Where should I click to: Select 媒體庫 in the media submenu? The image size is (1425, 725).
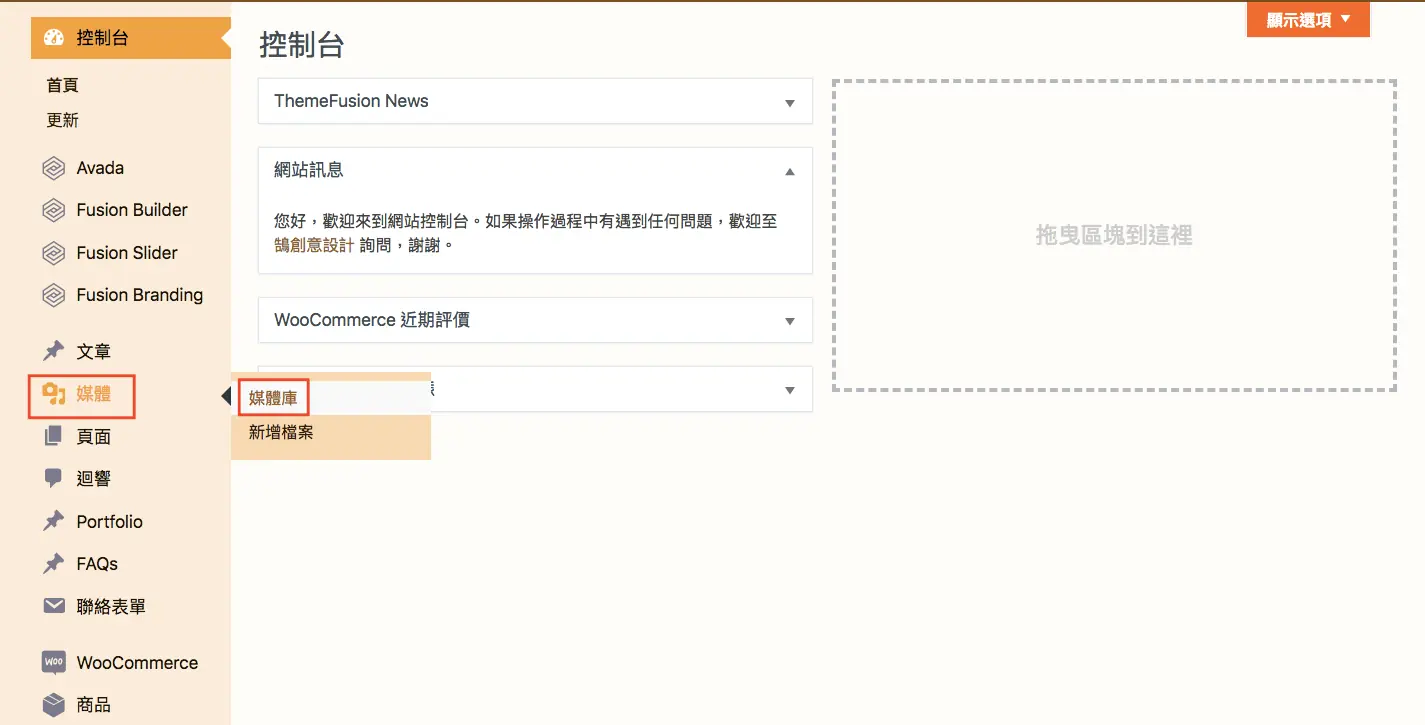(273, 398)
